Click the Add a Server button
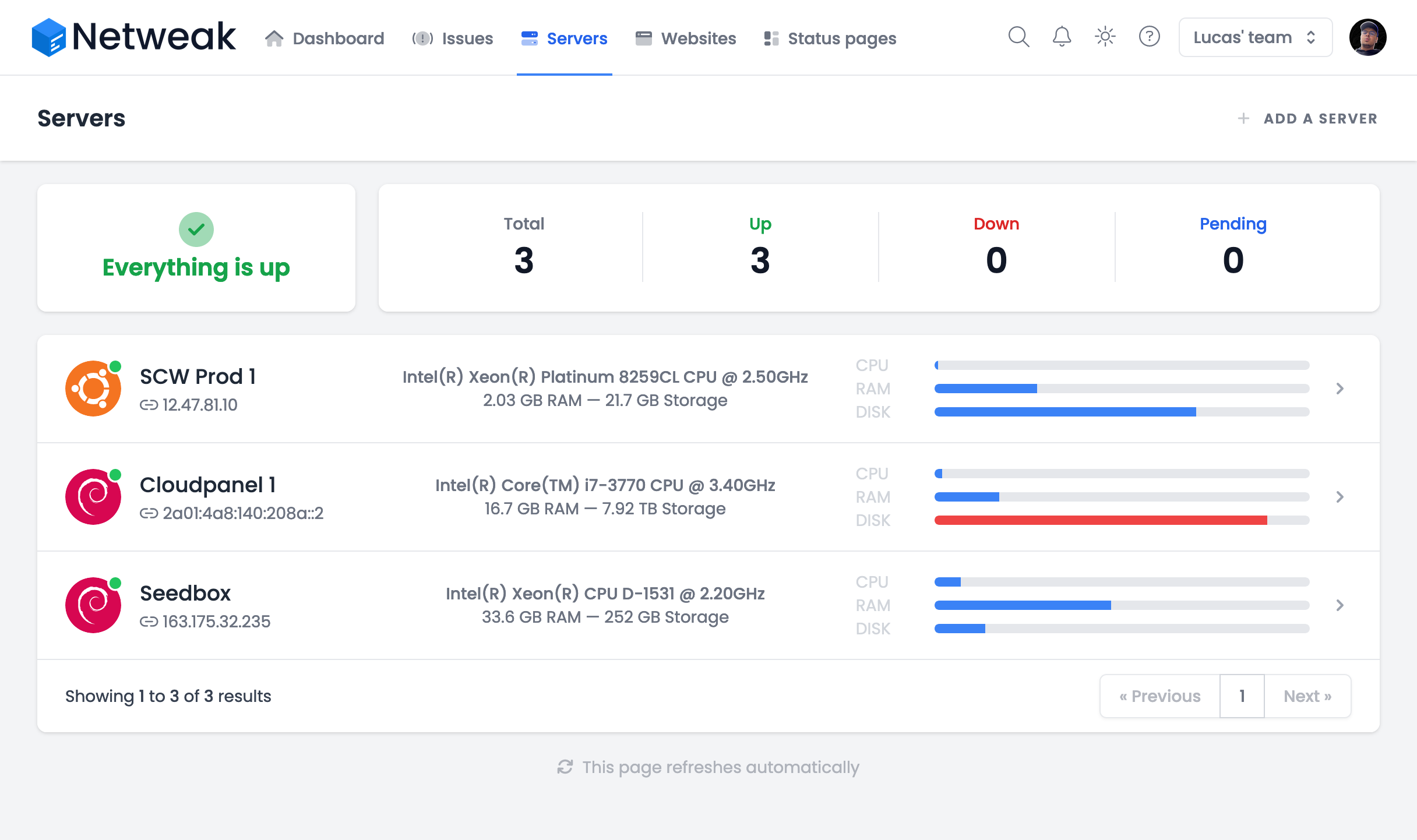The width and height of the screenshot is (1417, 840). (x=1307, y=119)
